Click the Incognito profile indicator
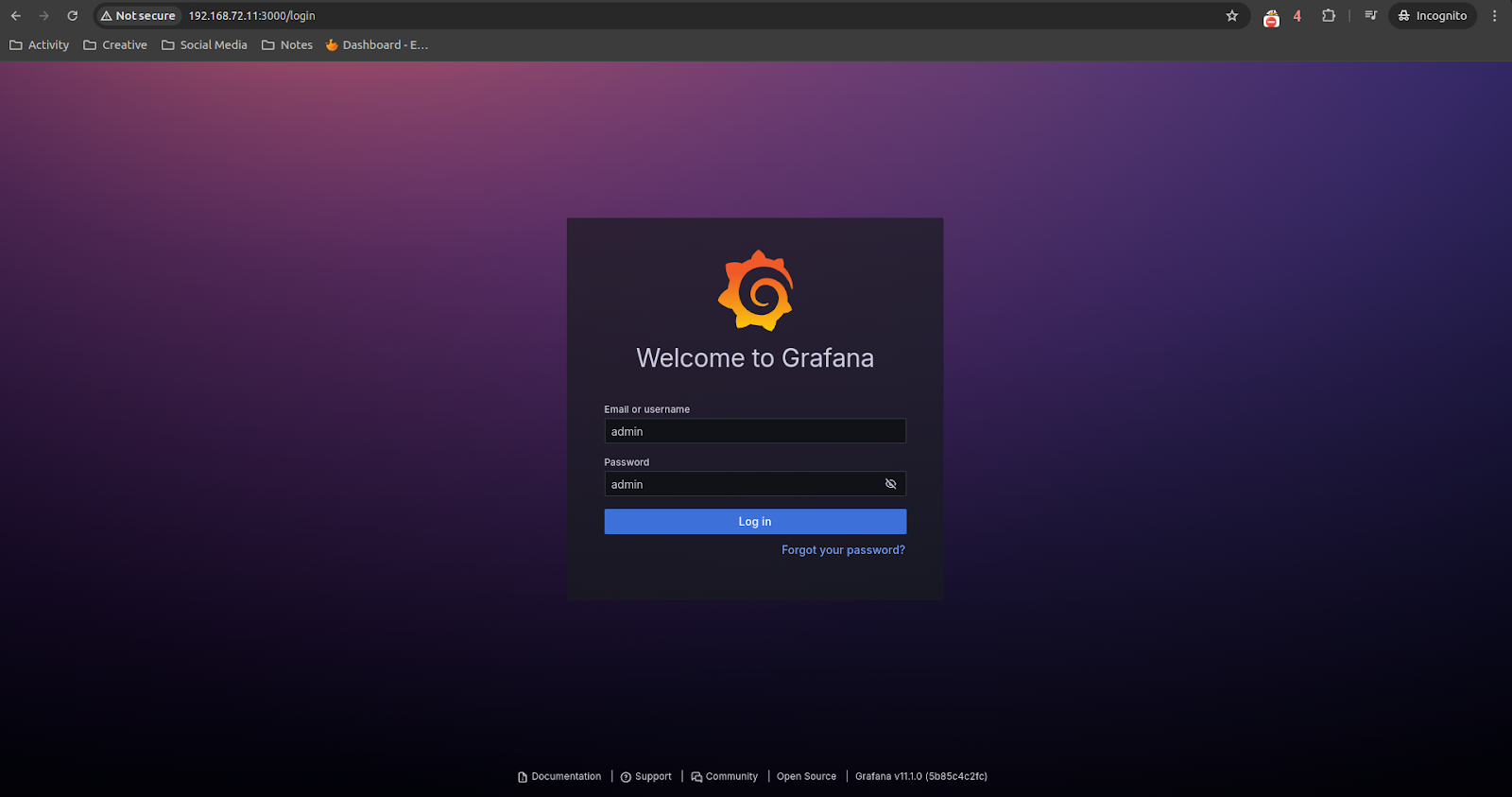Image resolution: width=1512 pixels, height=797 pixels. pyautogui.click(x=1433, y=16)
